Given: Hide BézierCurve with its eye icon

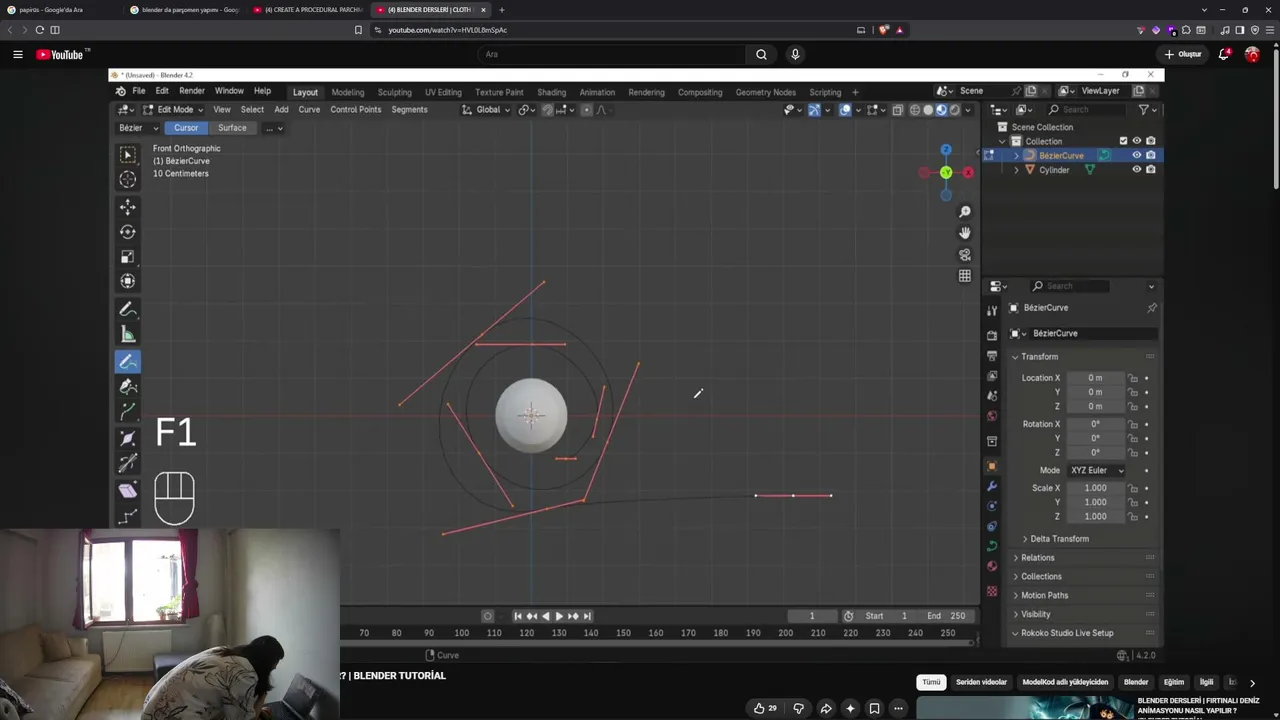Looking at the screenshot, I should coord(1136,155).
